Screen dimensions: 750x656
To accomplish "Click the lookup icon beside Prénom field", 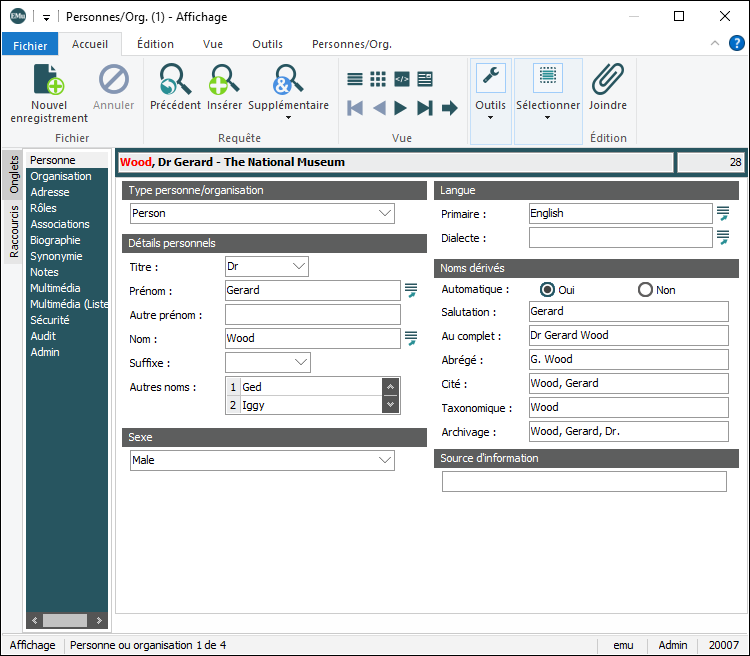I will pyautogui.click(x=411, y=291).
